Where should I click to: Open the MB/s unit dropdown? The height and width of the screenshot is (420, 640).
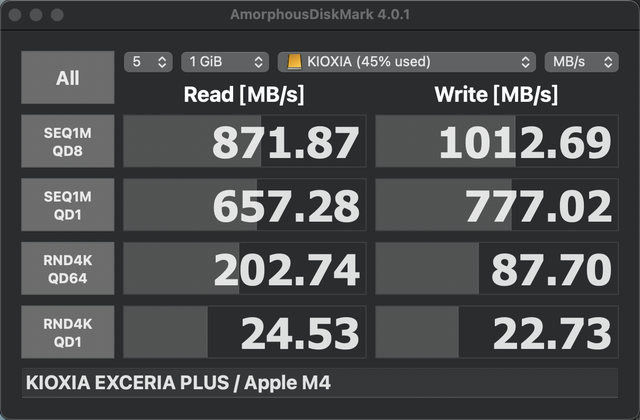pos(582,62)
